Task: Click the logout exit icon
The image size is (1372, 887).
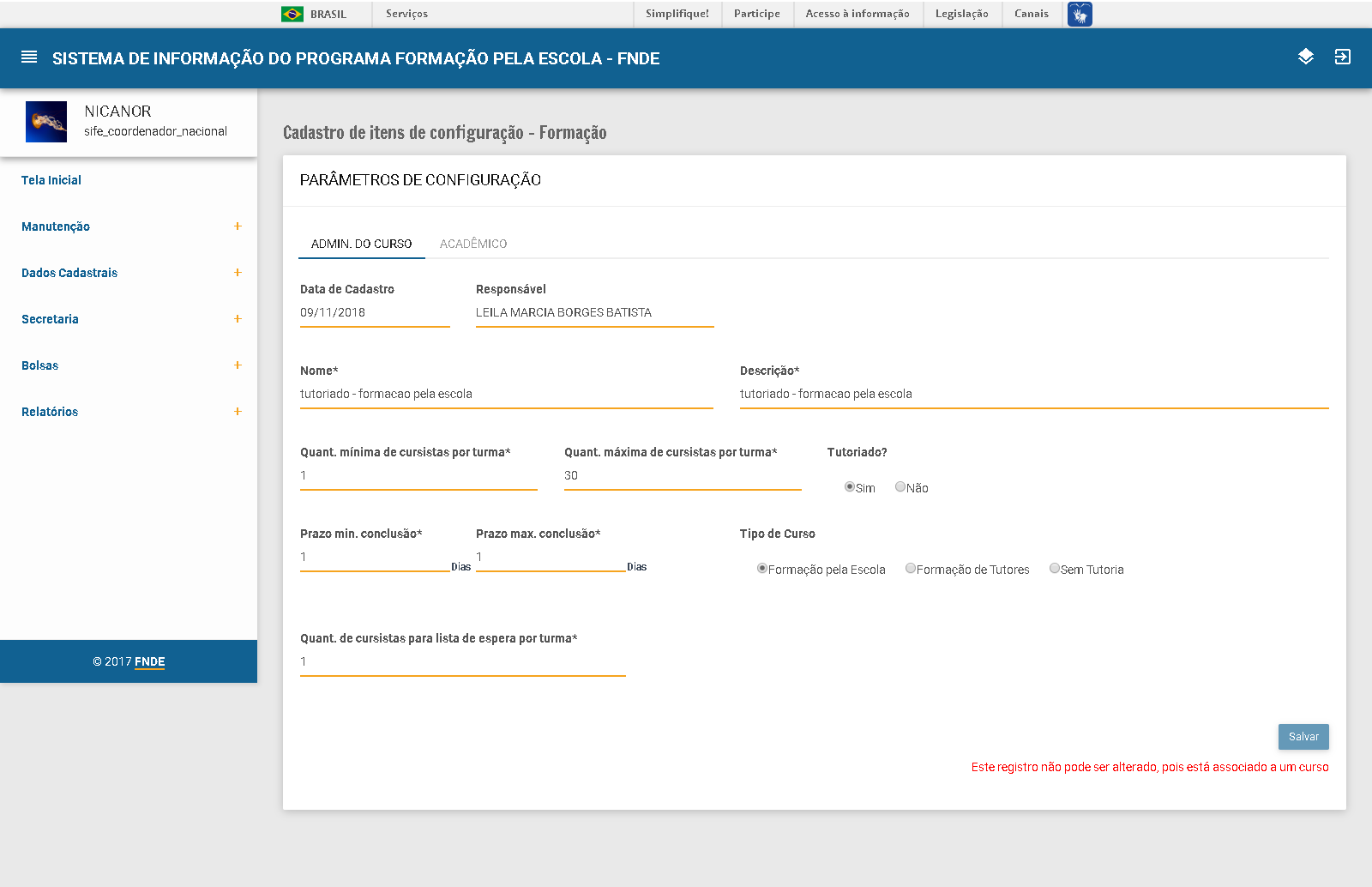Action: coord(1342,57)
